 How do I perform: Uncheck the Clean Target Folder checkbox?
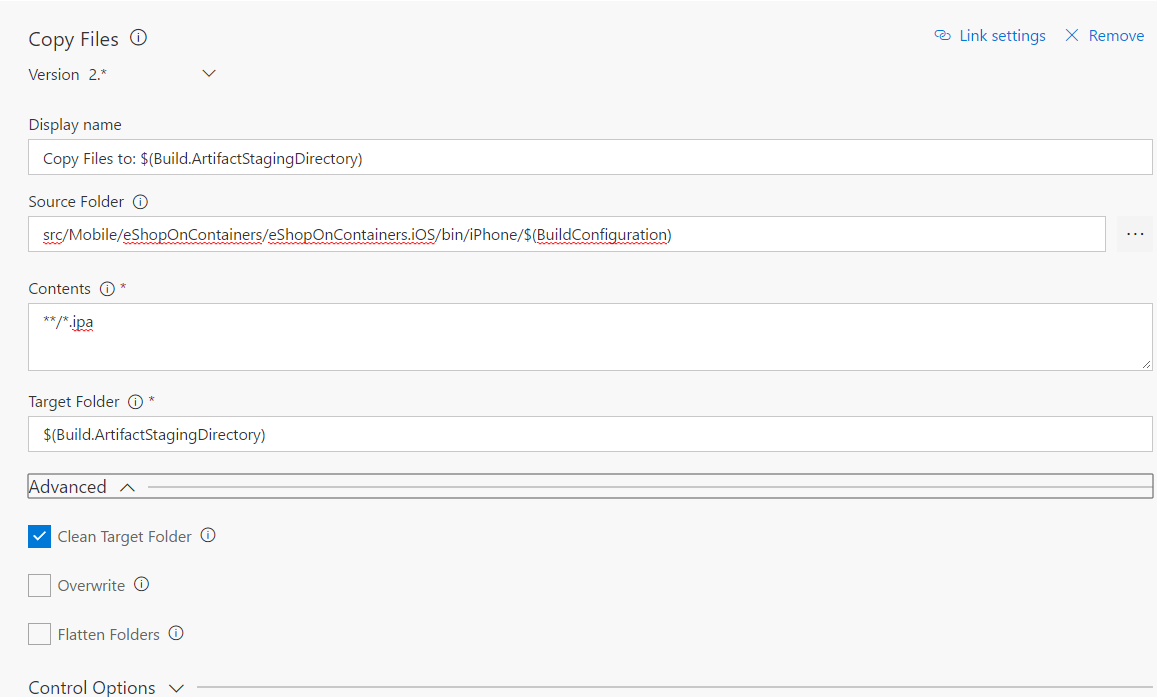click(x=39, y=537)
